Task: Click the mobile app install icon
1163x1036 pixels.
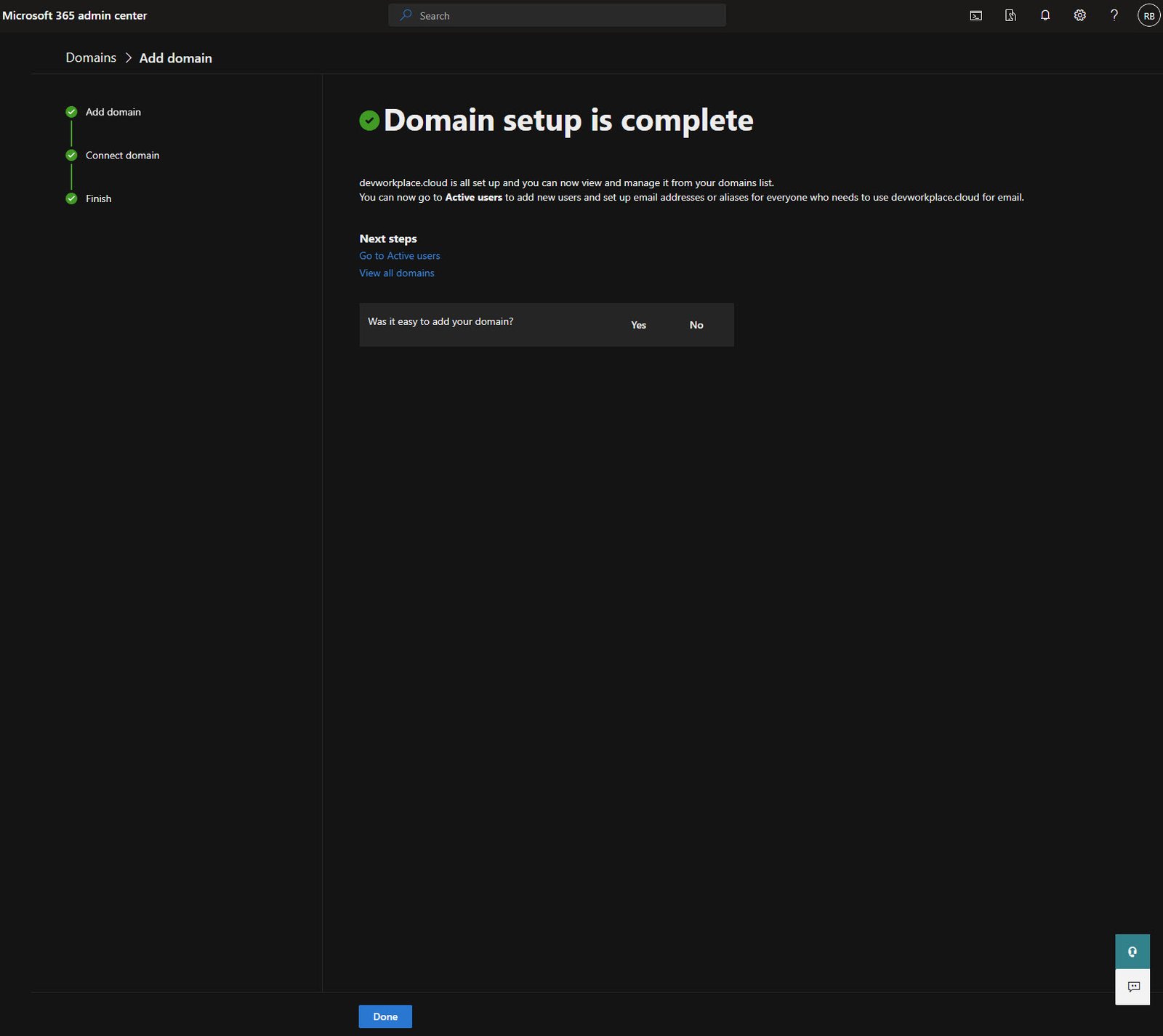Action: 1010,15
